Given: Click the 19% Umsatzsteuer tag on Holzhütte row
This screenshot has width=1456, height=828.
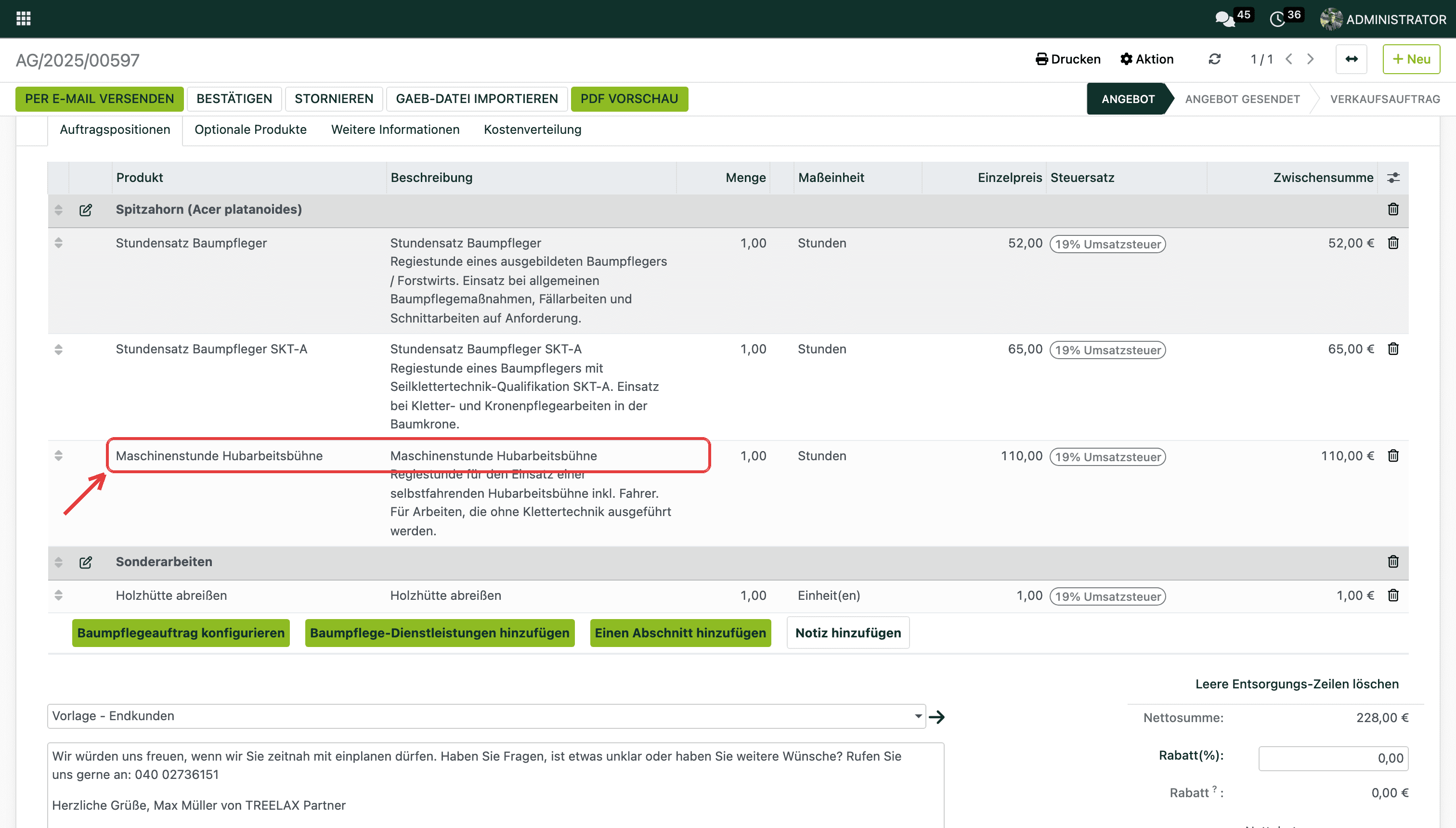Looking at the screenshot, I should (x=1107, y=596).
